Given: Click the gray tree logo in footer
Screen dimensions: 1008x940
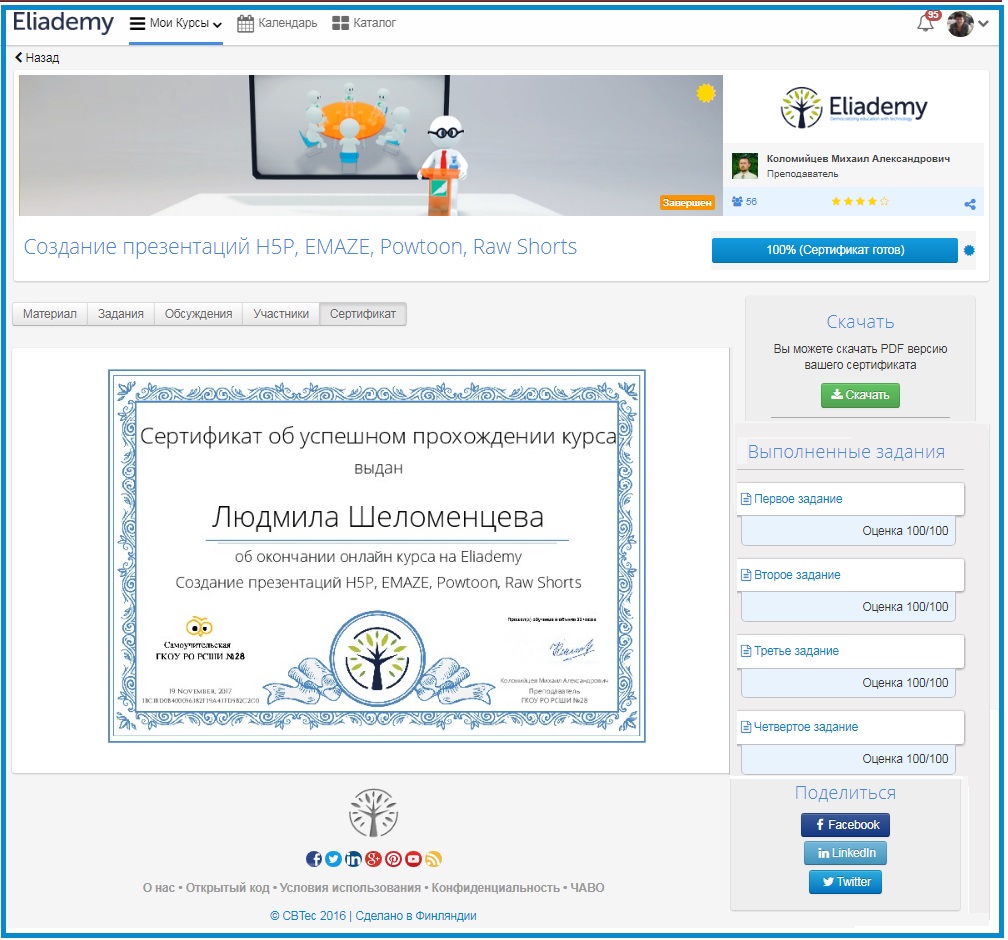Looking at the screenshot, I should pyautogui.click(x=375, y=815).
